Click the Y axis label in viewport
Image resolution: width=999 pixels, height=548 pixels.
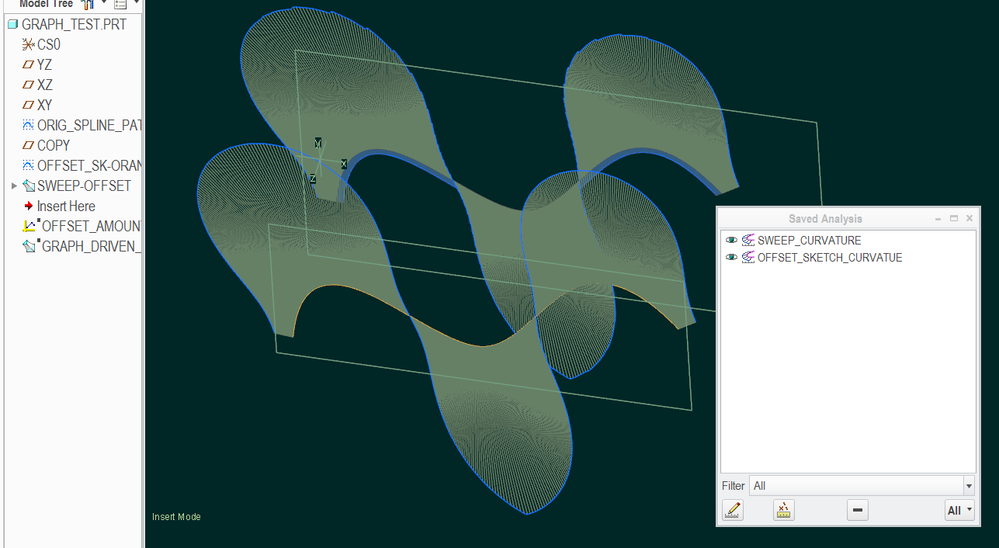318,143
